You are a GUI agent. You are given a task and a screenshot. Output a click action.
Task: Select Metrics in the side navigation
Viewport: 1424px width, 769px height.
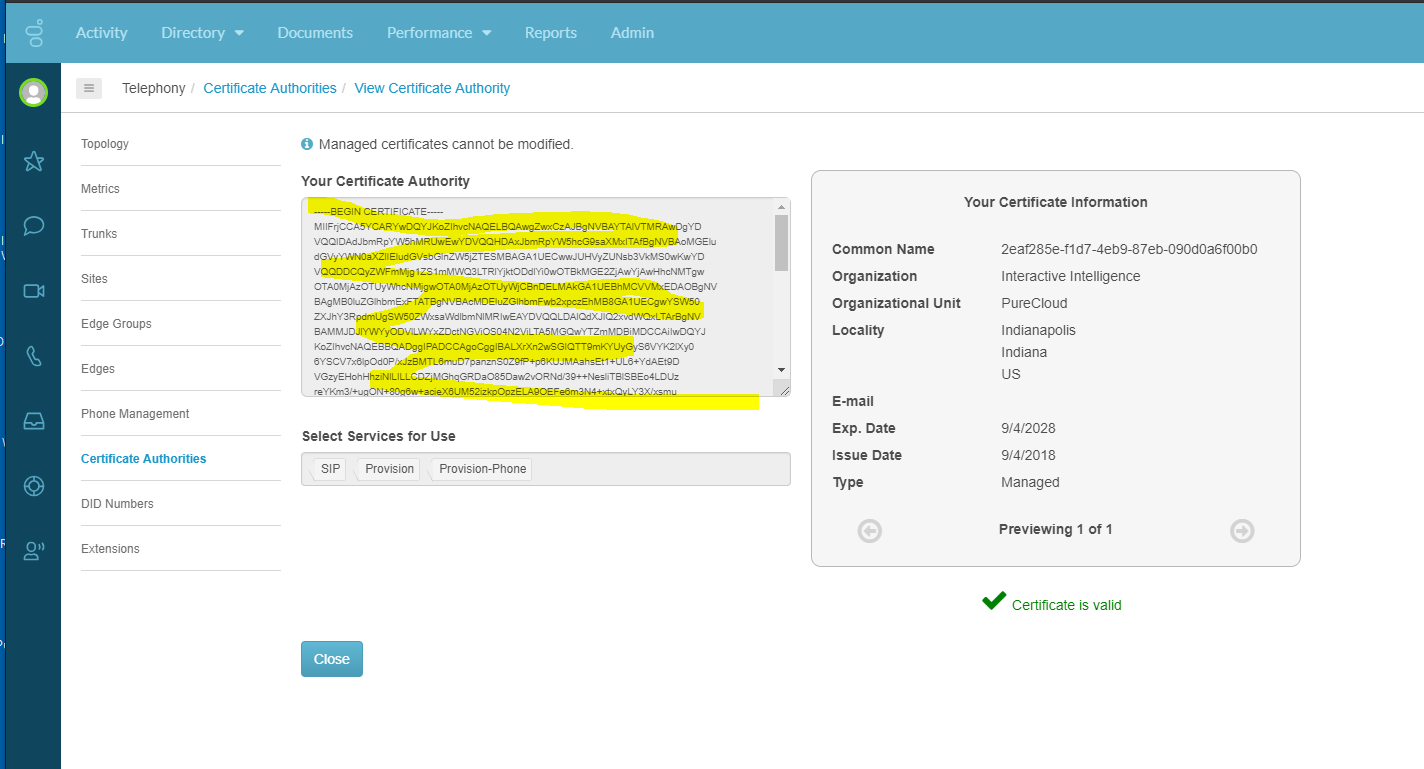(100, 189)
